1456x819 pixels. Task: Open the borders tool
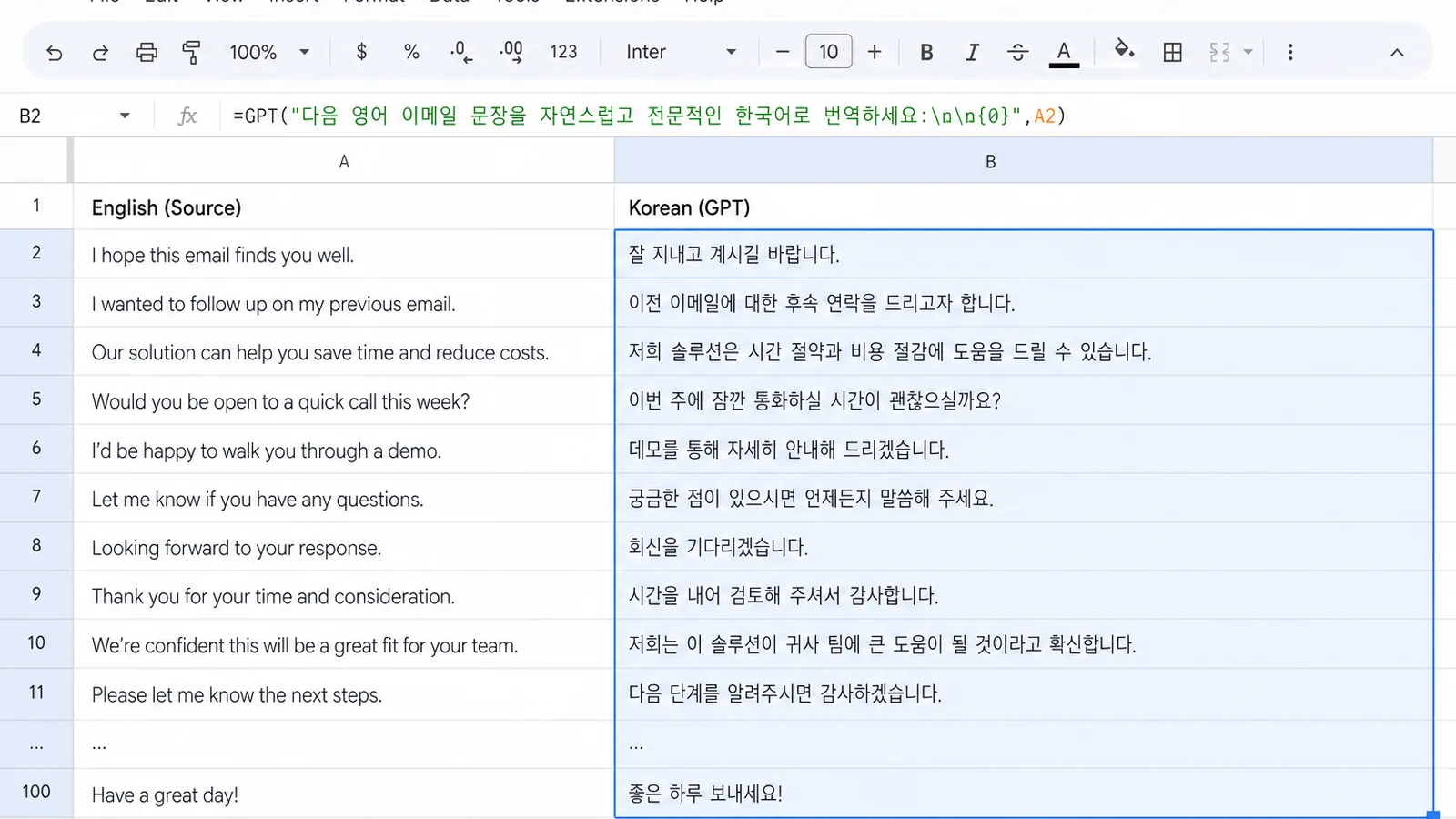point(1173,53)
